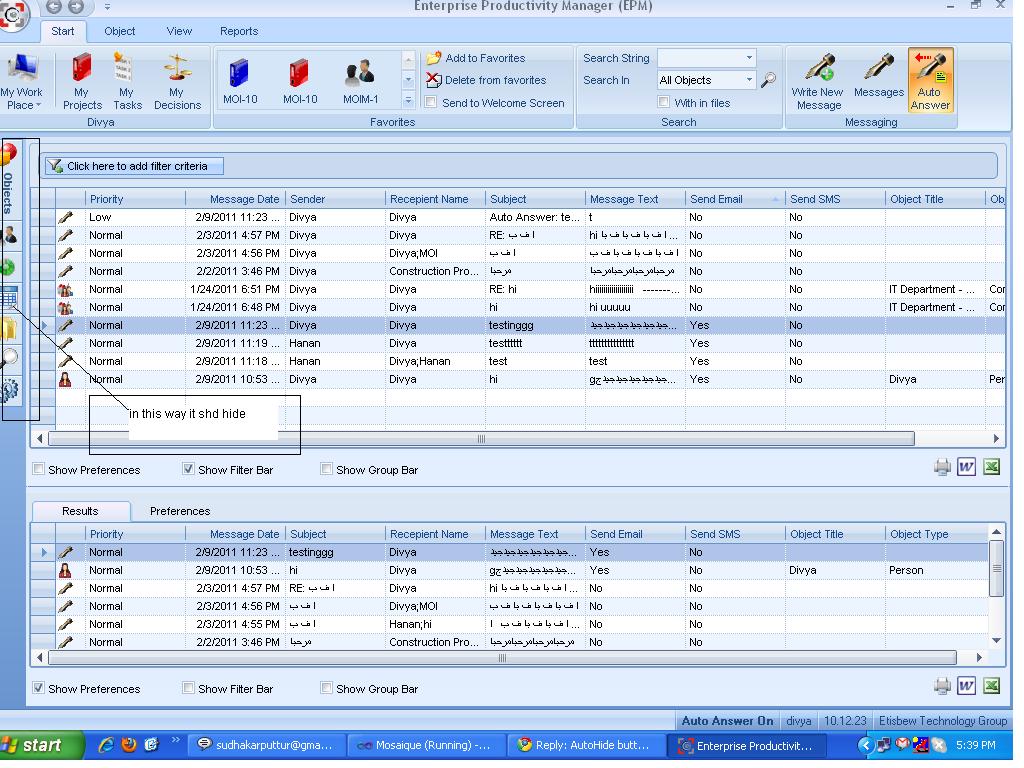Image resolution: width=1024 pixels, height=768 pixels.
Task: Enable the With in files checkbox
Action: (x=664, y=102)
